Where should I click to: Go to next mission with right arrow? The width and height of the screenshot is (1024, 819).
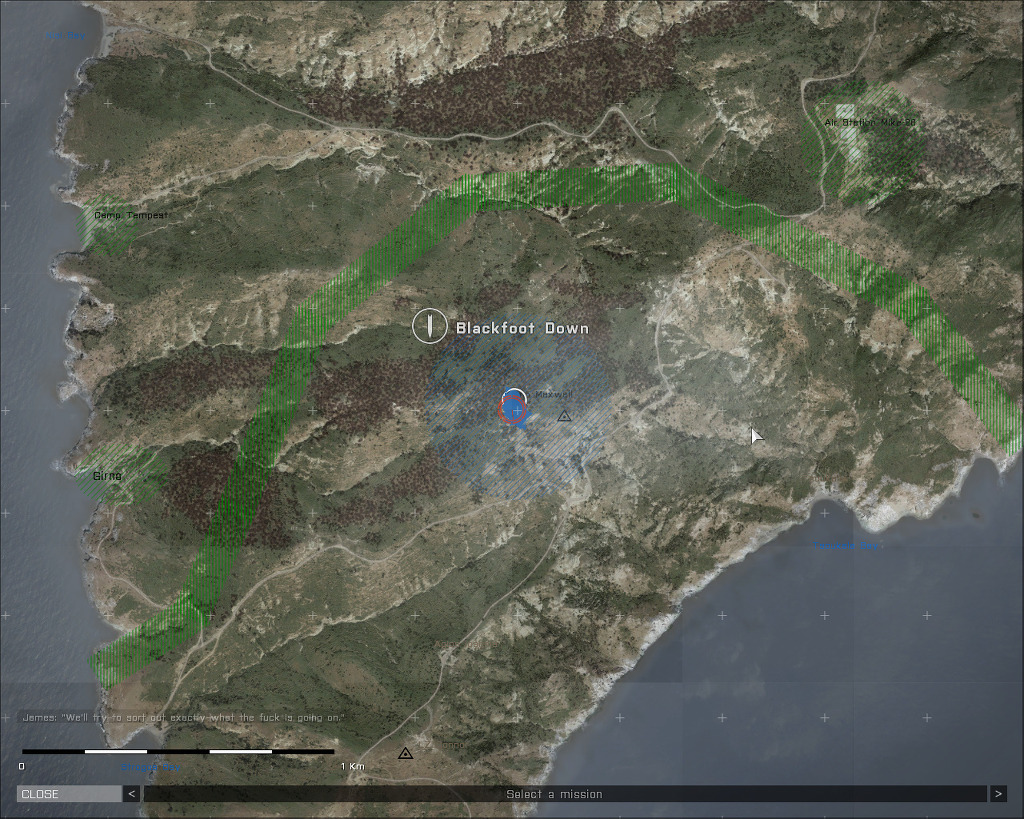pos(997,794)
